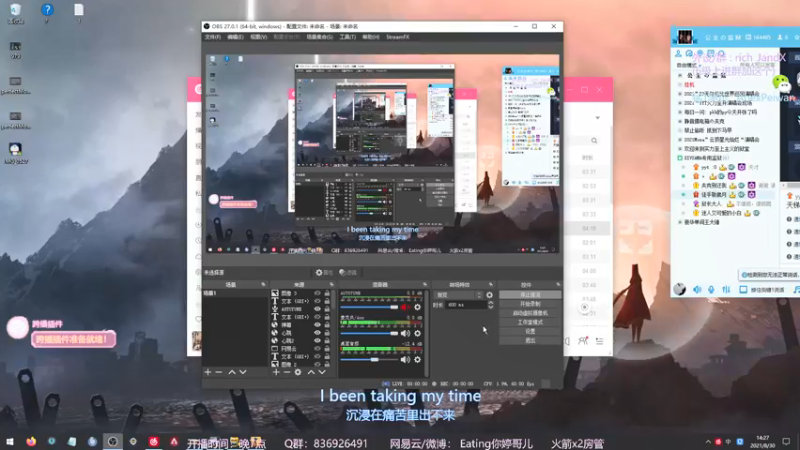
Task: Remove the selected source with the minus icon
Action: pos(287,372)
